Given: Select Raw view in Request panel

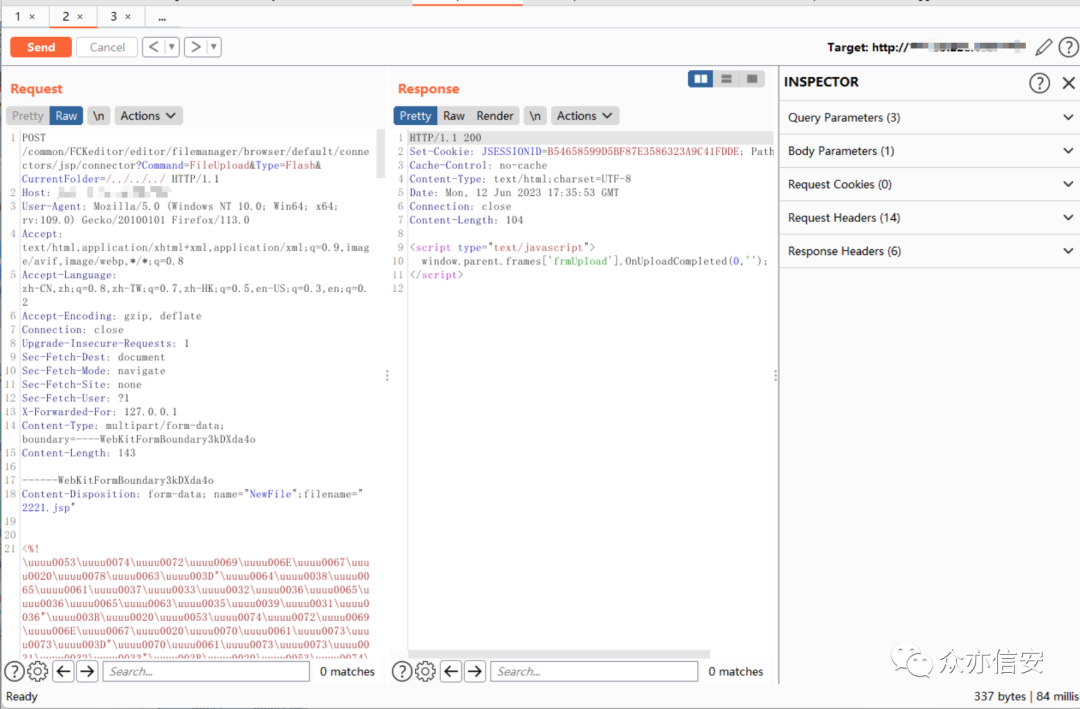Looking at the screenshot, I should click(x=66, y=116).
